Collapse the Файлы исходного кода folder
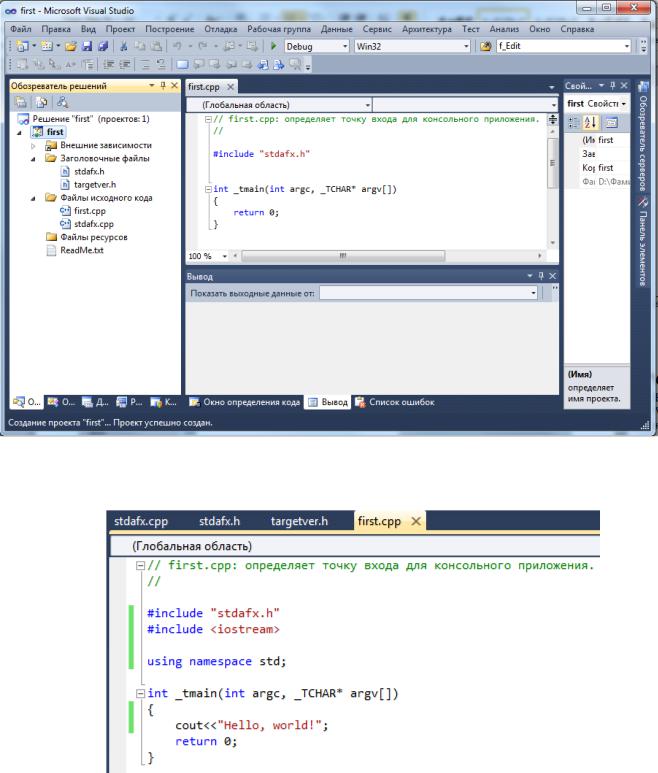The image size is (658, 773). [x=33, y=198]
